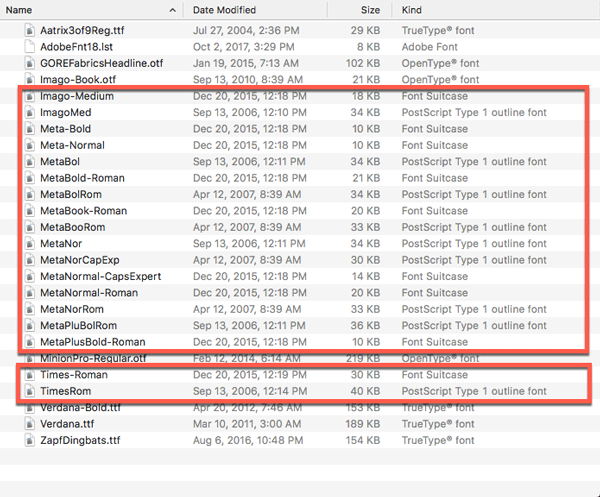Click the Adobe Font kind of AdobeFnt18.lst
This screenshot has width=600, height=497.
pos(430,47)
